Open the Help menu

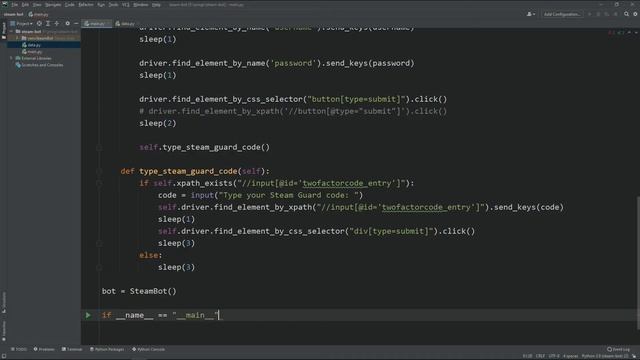tap(156, 4)
